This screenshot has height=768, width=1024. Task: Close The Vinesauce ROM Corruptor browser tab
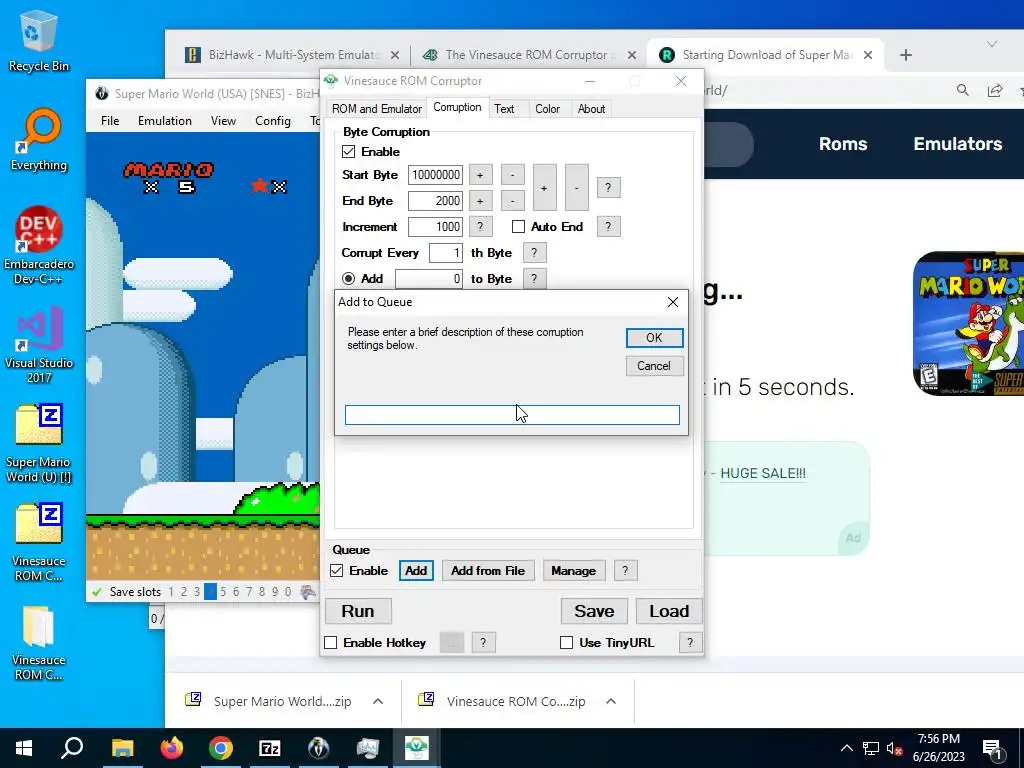(632, 55)
